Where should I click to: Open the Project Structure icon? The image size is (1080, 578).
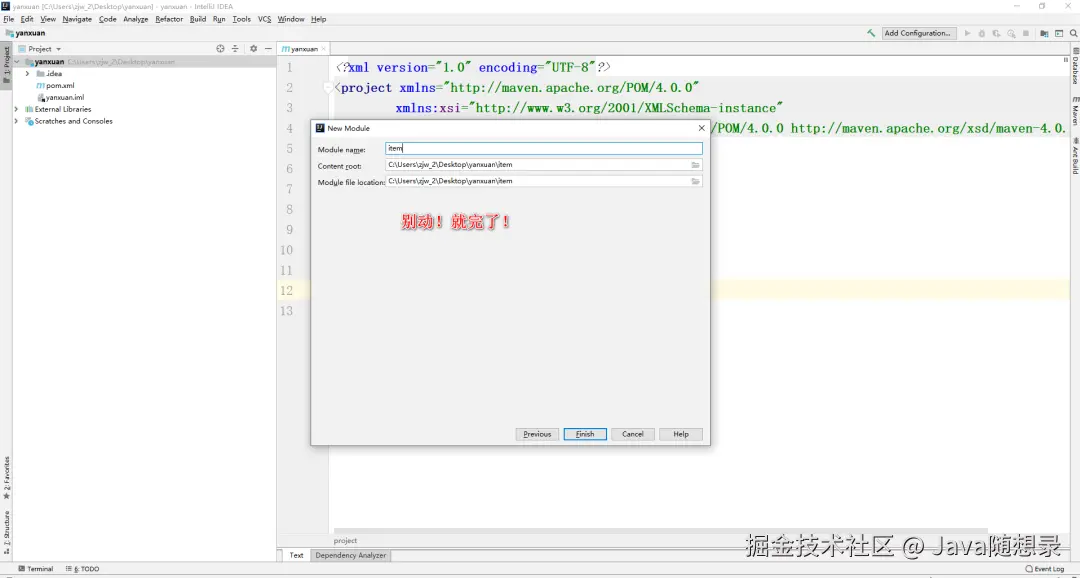click(x=1044, y=33)
